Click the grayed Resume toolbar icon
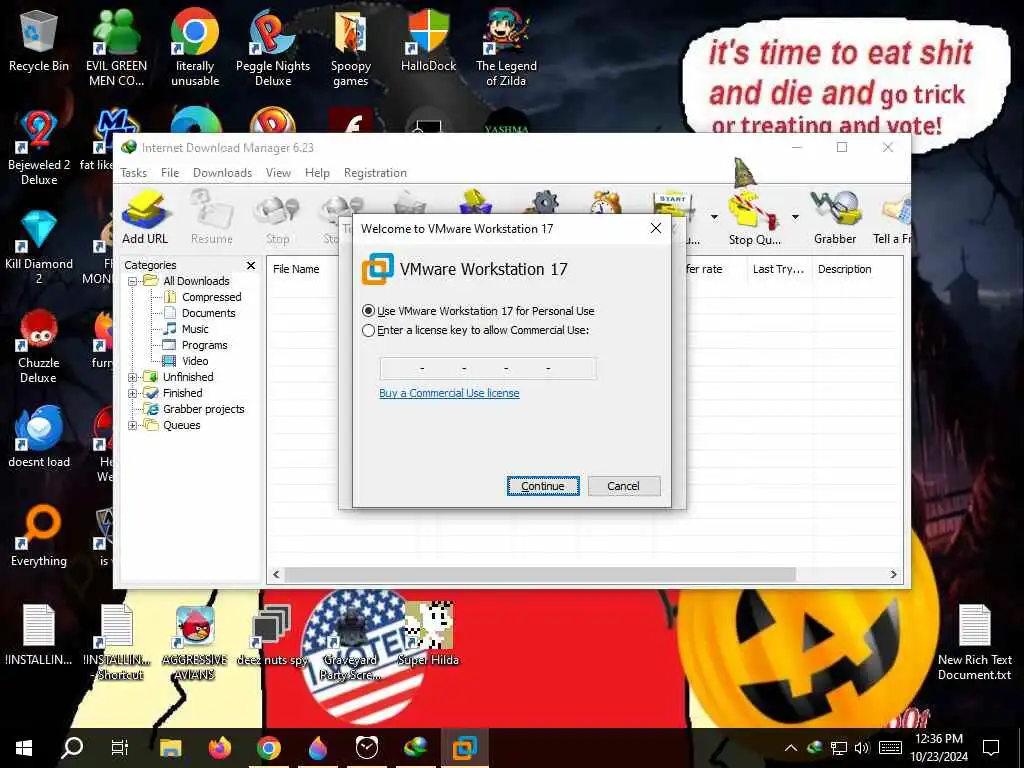 click(212, 217)
